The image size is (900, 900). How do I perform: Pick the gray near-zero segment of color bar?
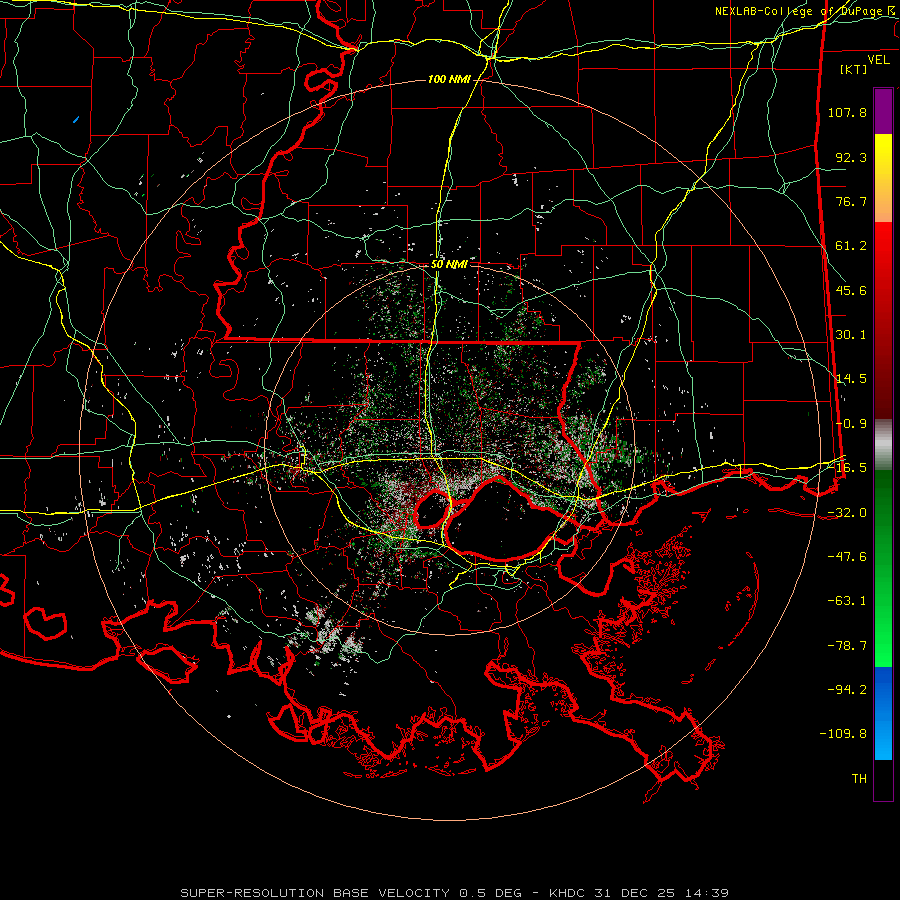coord(883,445)
